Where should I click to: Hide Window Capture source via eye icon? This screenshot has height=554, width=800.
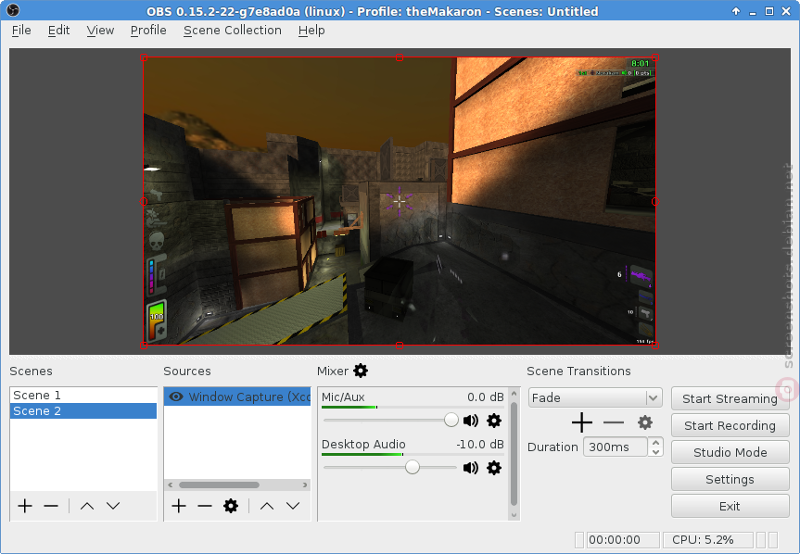pos(176,396)
